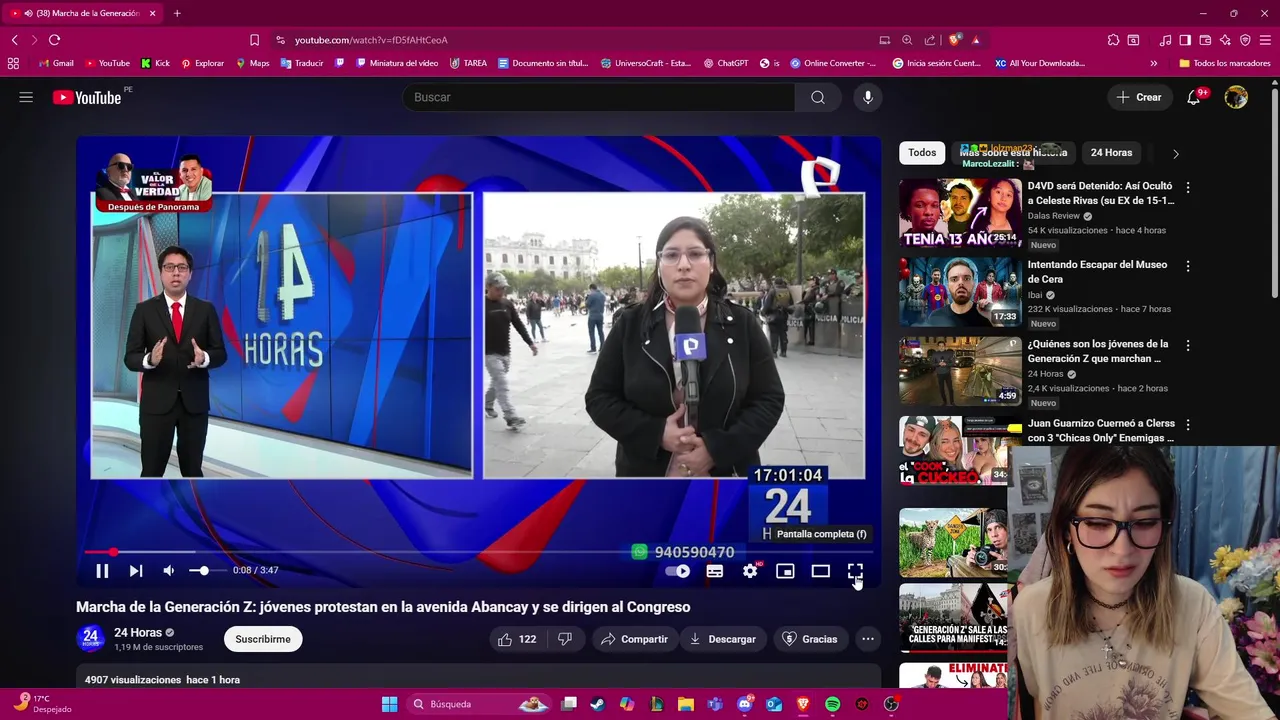This screenshot has height=720, width=1280.
Task: Open 24 Horas channel avatar
Action: tap(91, 638)
